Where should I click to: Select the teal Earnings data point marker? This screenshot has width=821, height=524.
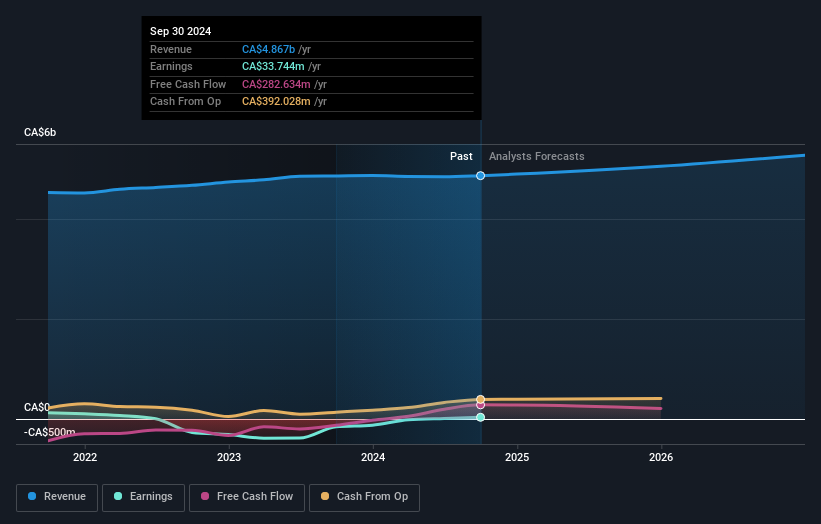[480, 417]
